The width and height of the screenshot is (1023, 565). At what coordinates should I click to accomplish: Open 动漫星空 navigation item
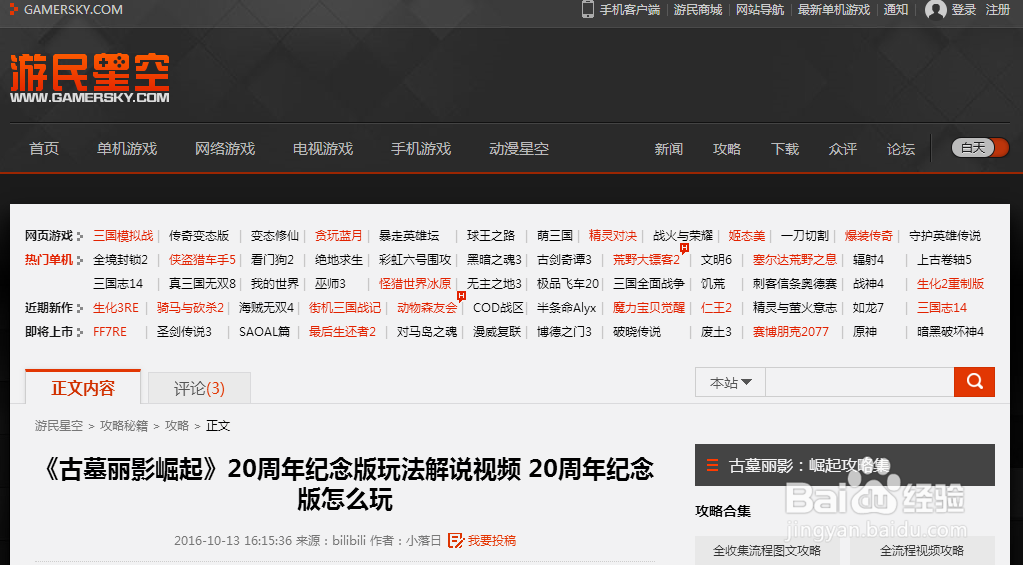[519, 149]
